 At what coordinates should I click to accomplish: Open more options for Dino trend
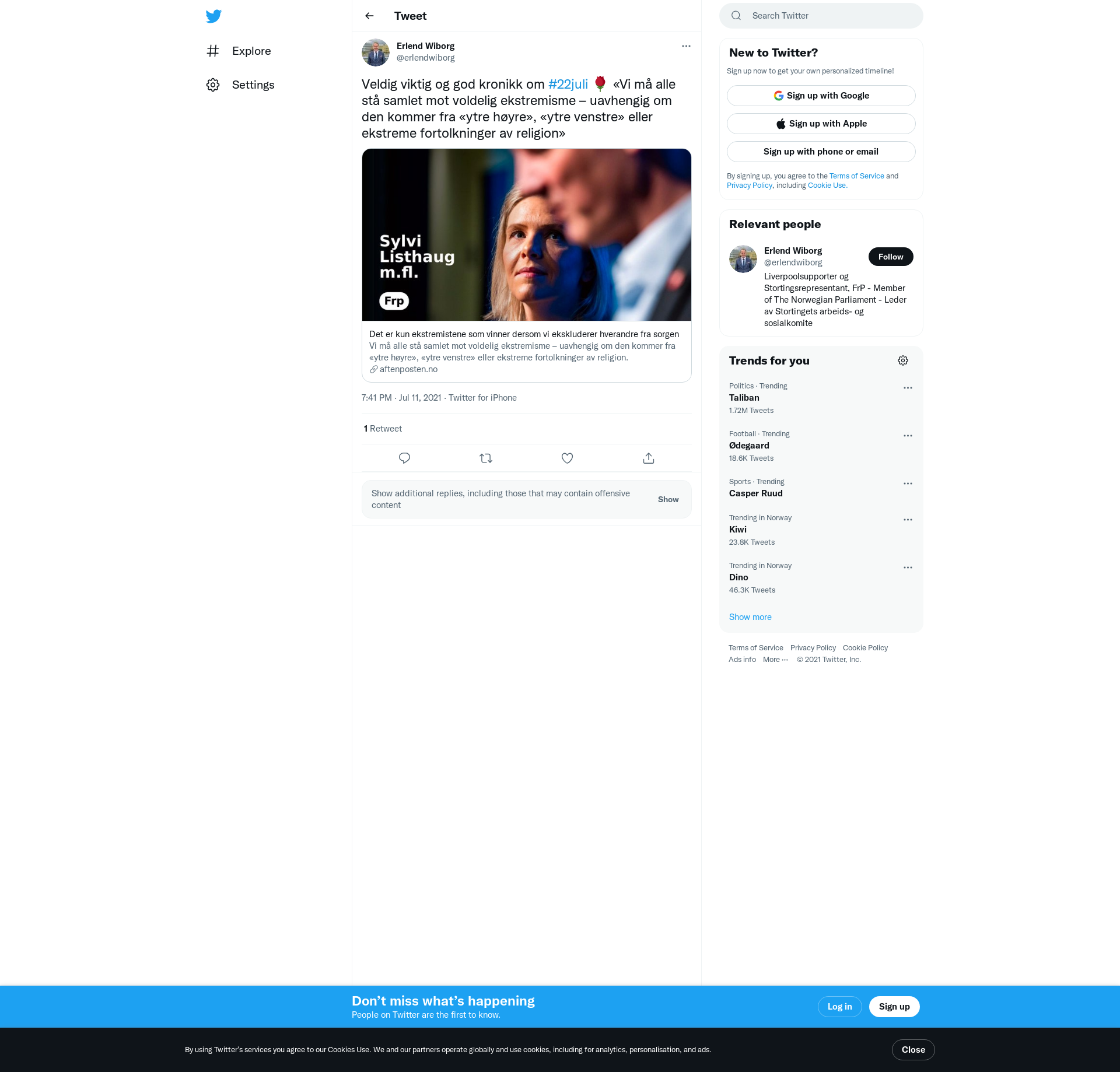908,567
